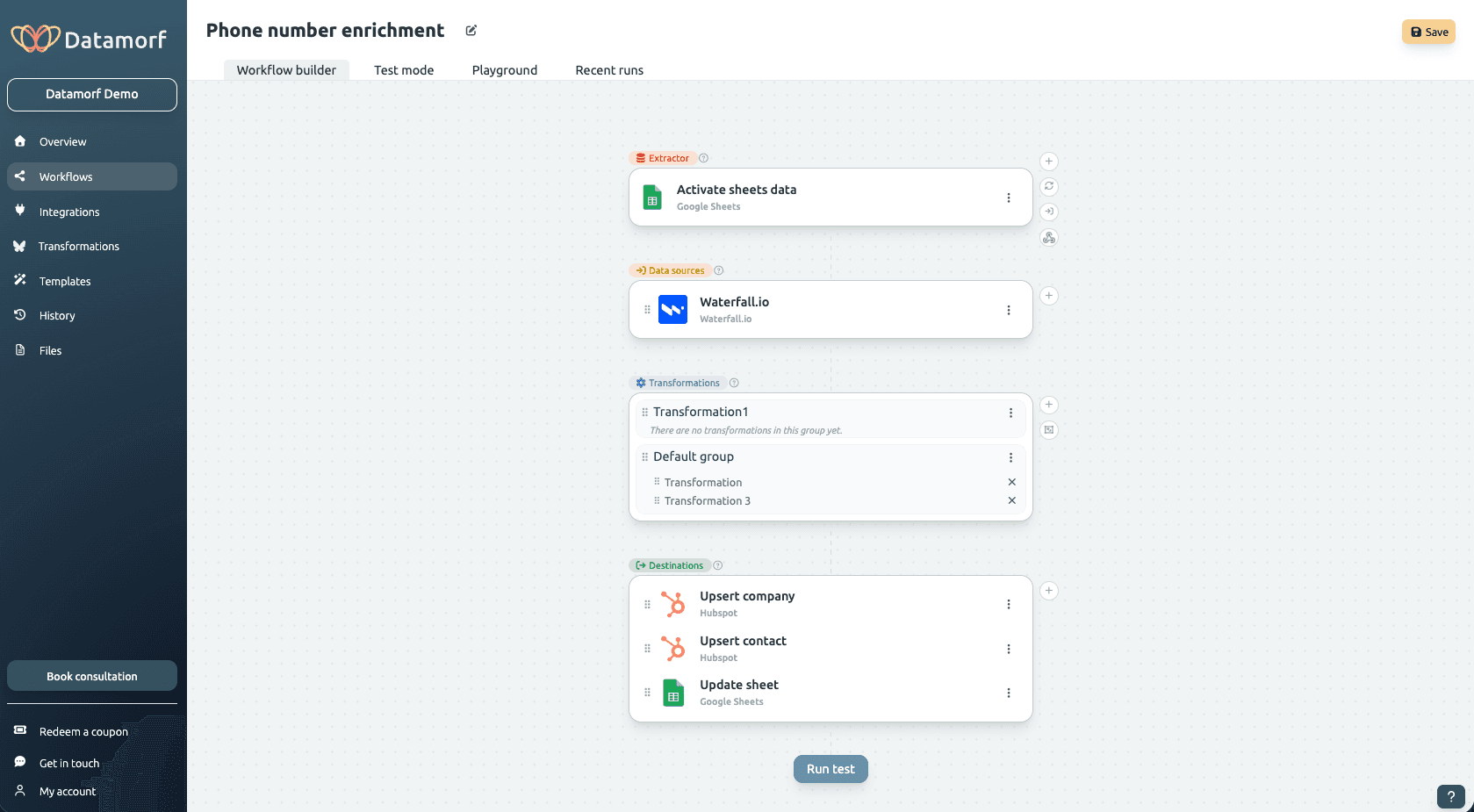
Task: Open My account
Action: pos(68,791)
